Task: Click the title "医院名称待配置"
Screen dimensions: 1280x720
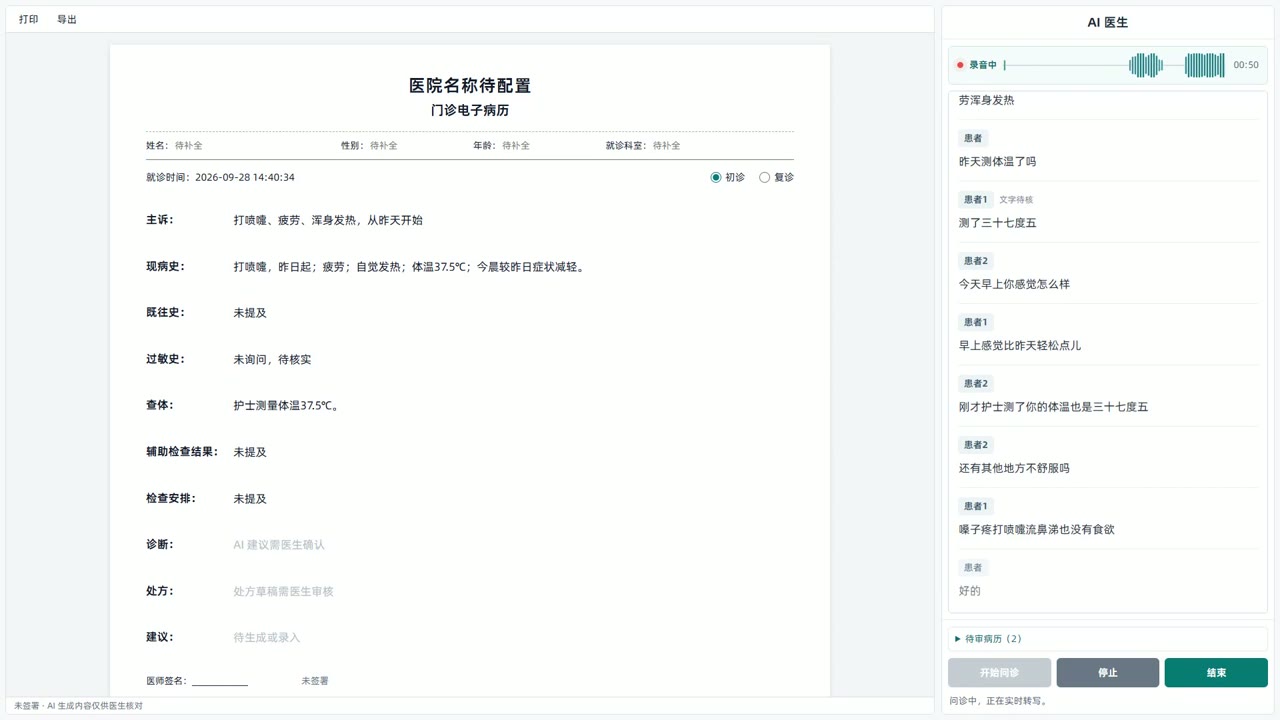Action: 470,86
